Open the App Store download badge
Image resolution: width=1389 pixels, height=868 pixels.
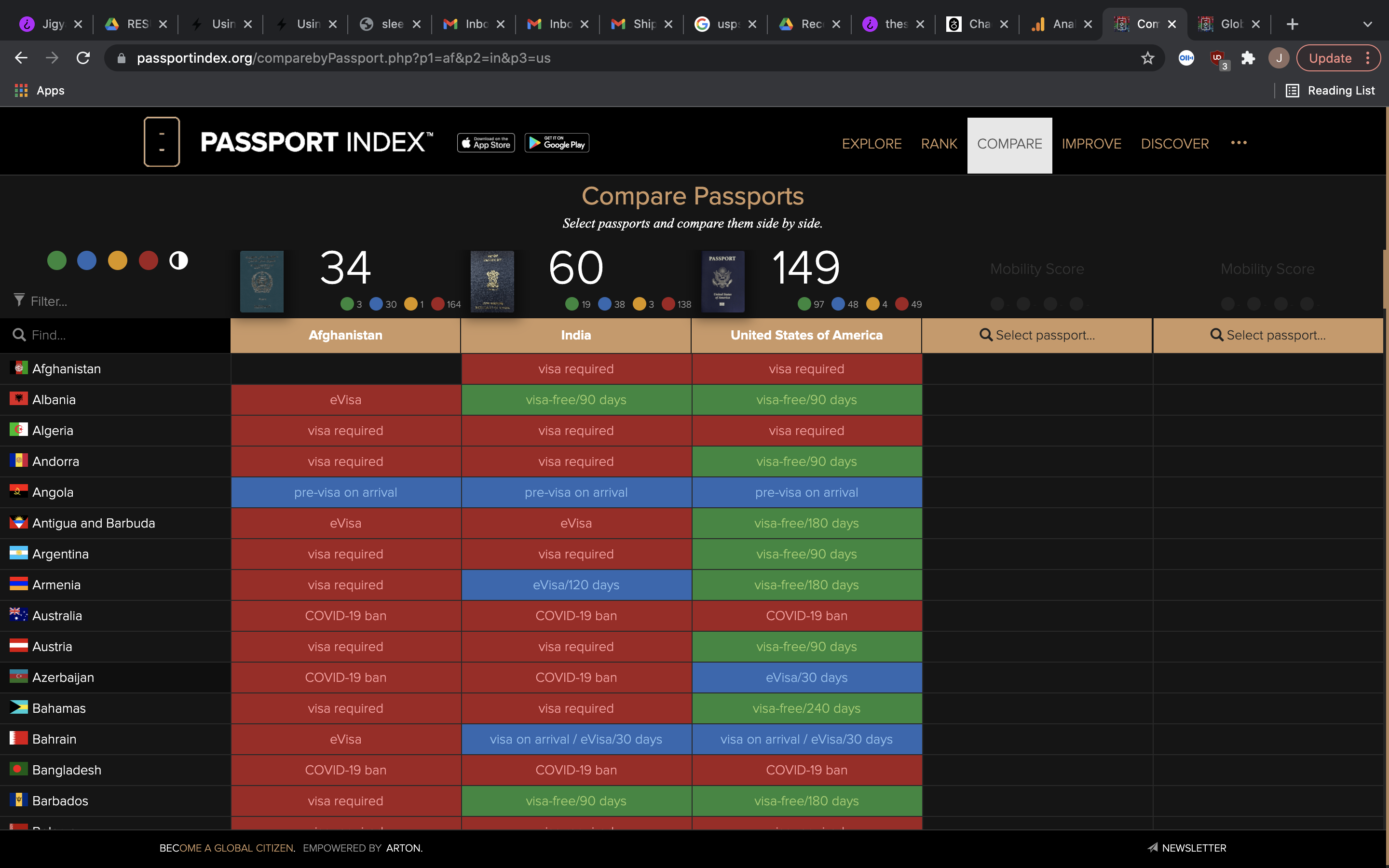coord(486,143)
